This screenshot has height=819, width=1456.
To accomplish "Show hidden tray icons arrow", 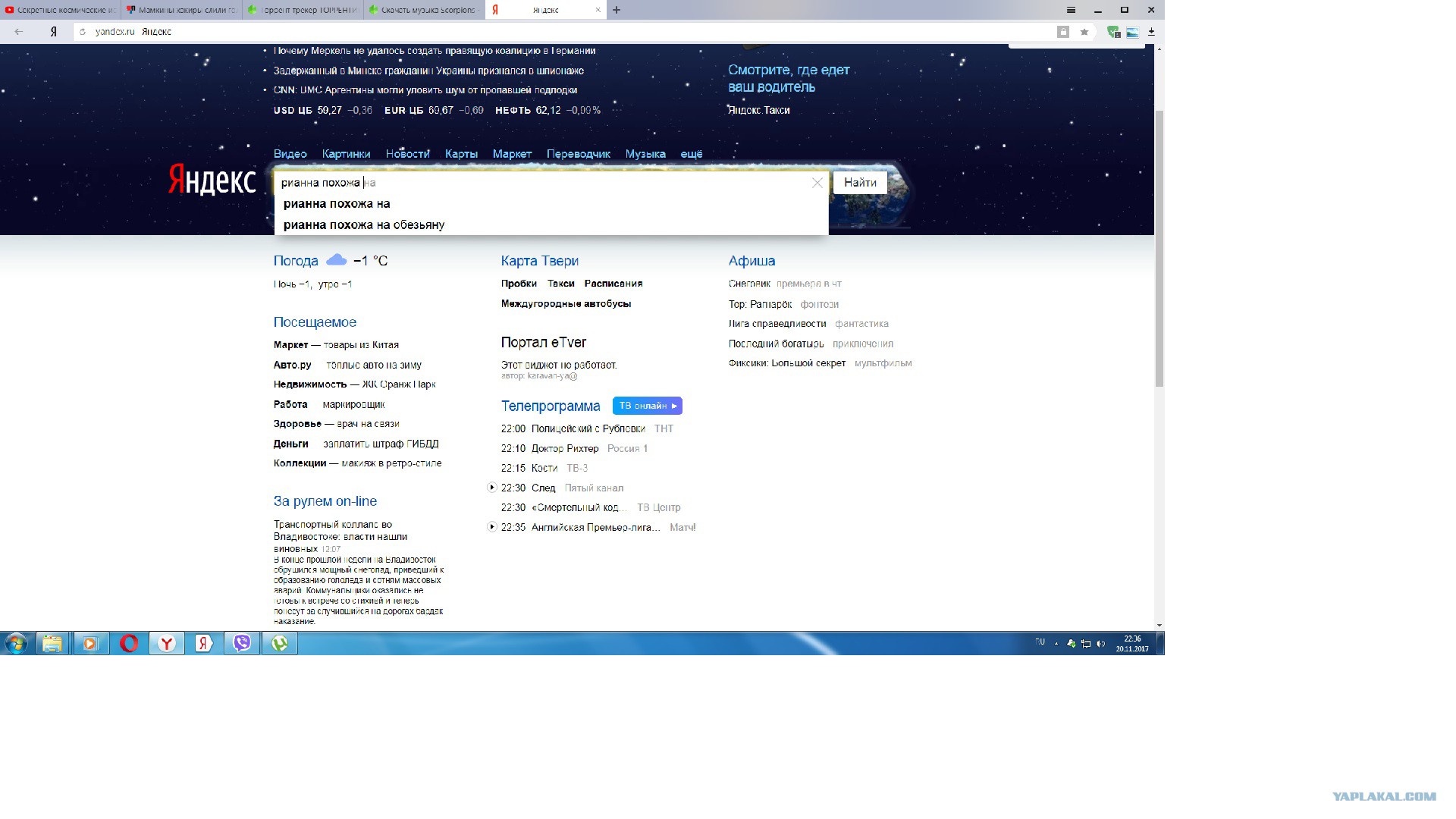I will coord(1056,644).
